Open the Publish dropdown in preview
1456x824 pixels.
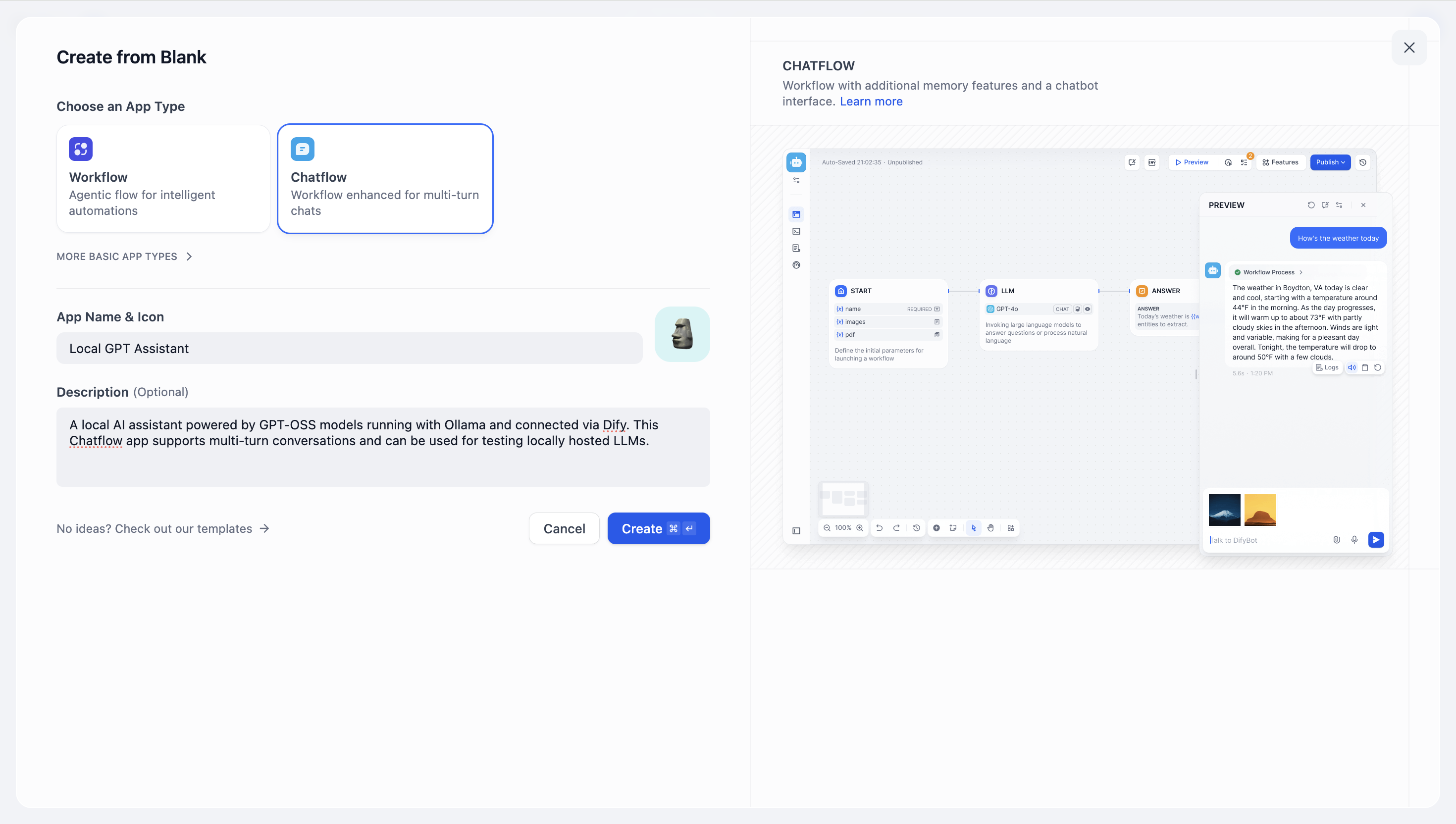[x=1330, y=162]
